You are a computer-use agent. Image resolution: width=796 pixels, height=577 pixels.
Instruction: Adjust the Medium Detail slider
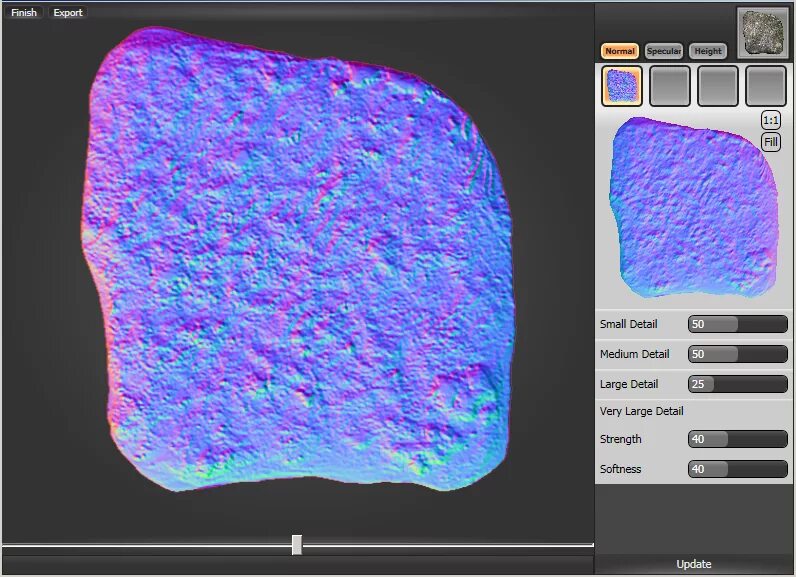[x=738, y=354]
